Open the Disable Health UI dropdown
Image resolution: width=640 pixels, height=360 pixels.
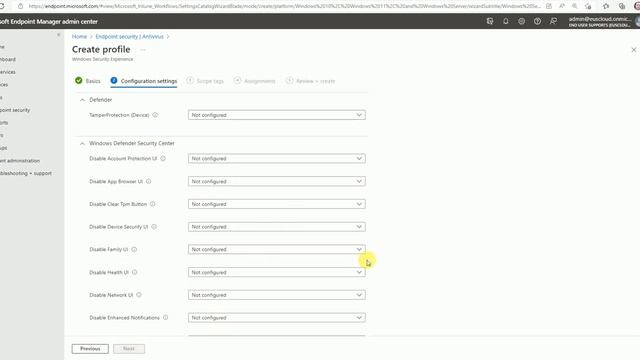click(x=276, y=272)
